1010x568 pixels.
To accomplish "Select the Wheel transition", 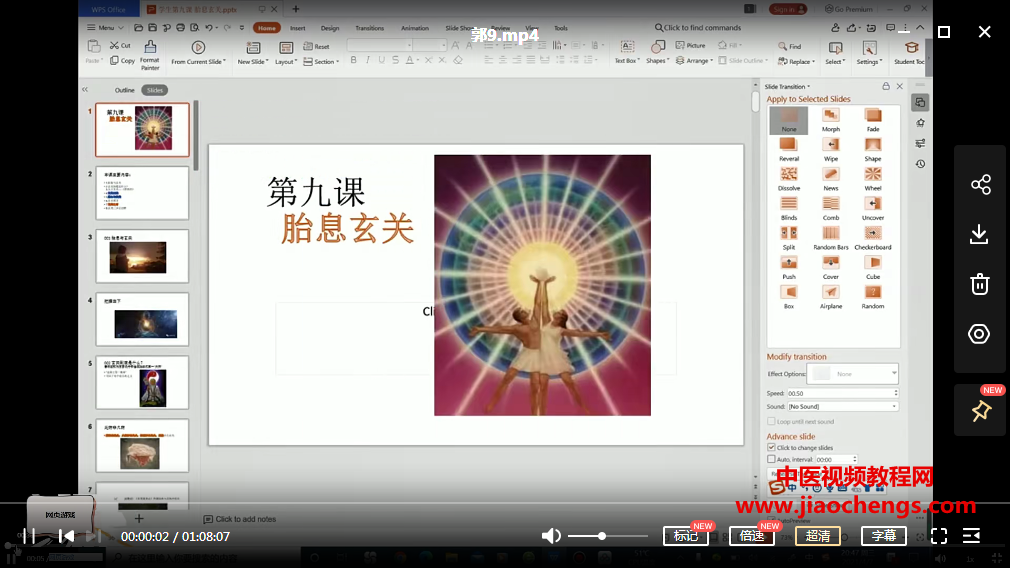I will (873, 179).
